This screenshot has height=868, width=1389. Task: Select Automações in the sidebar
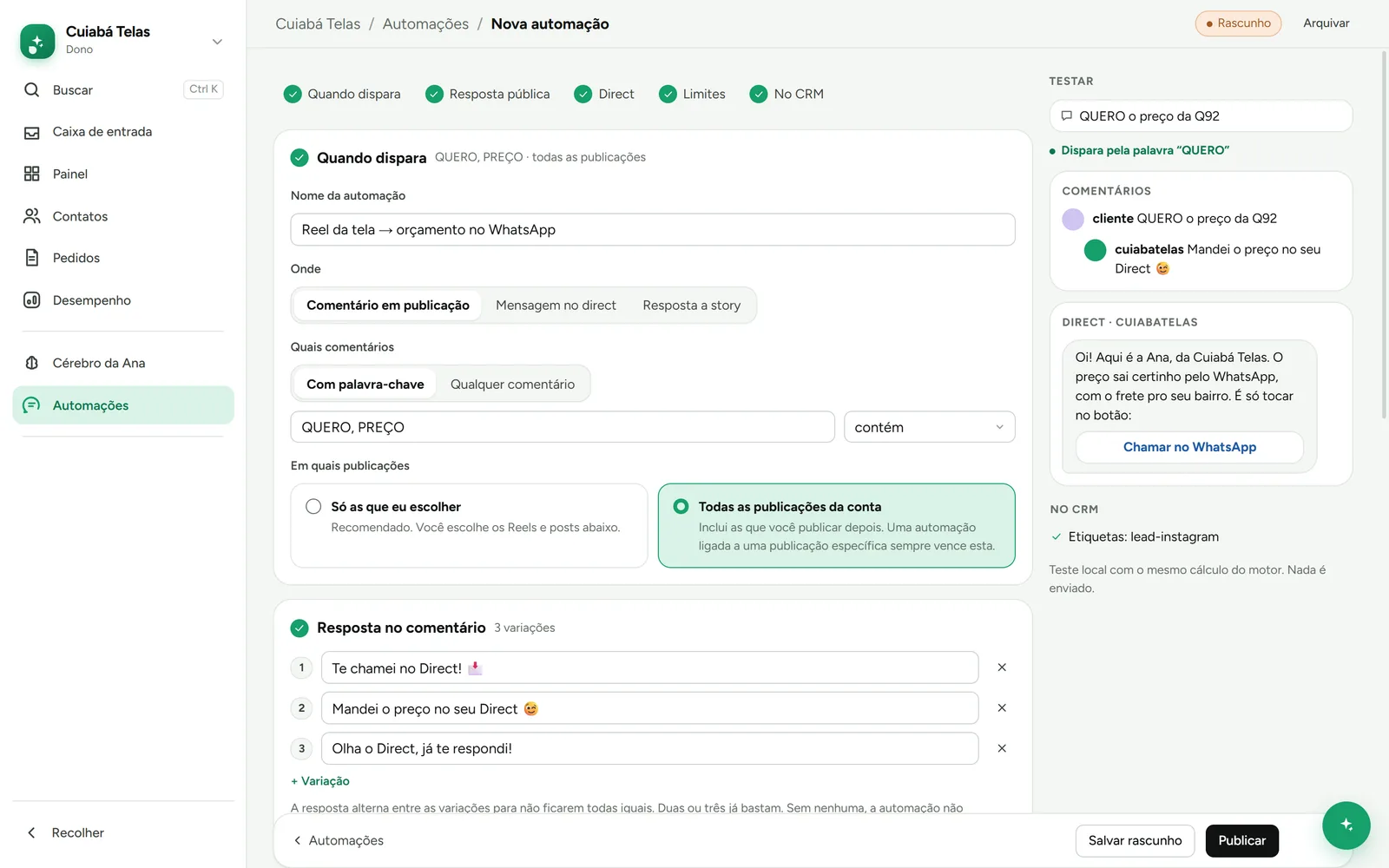[x=123, y=405]
